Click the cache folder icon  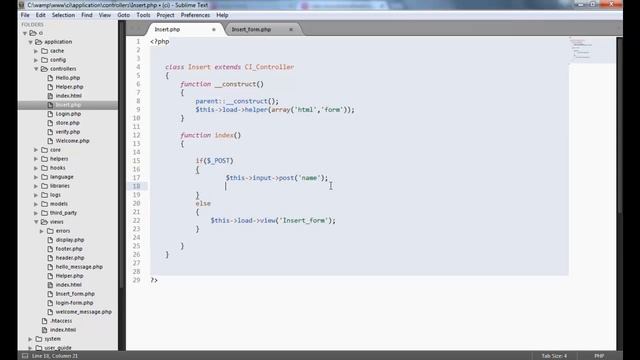pyautogui.click(x=44, y=51)
